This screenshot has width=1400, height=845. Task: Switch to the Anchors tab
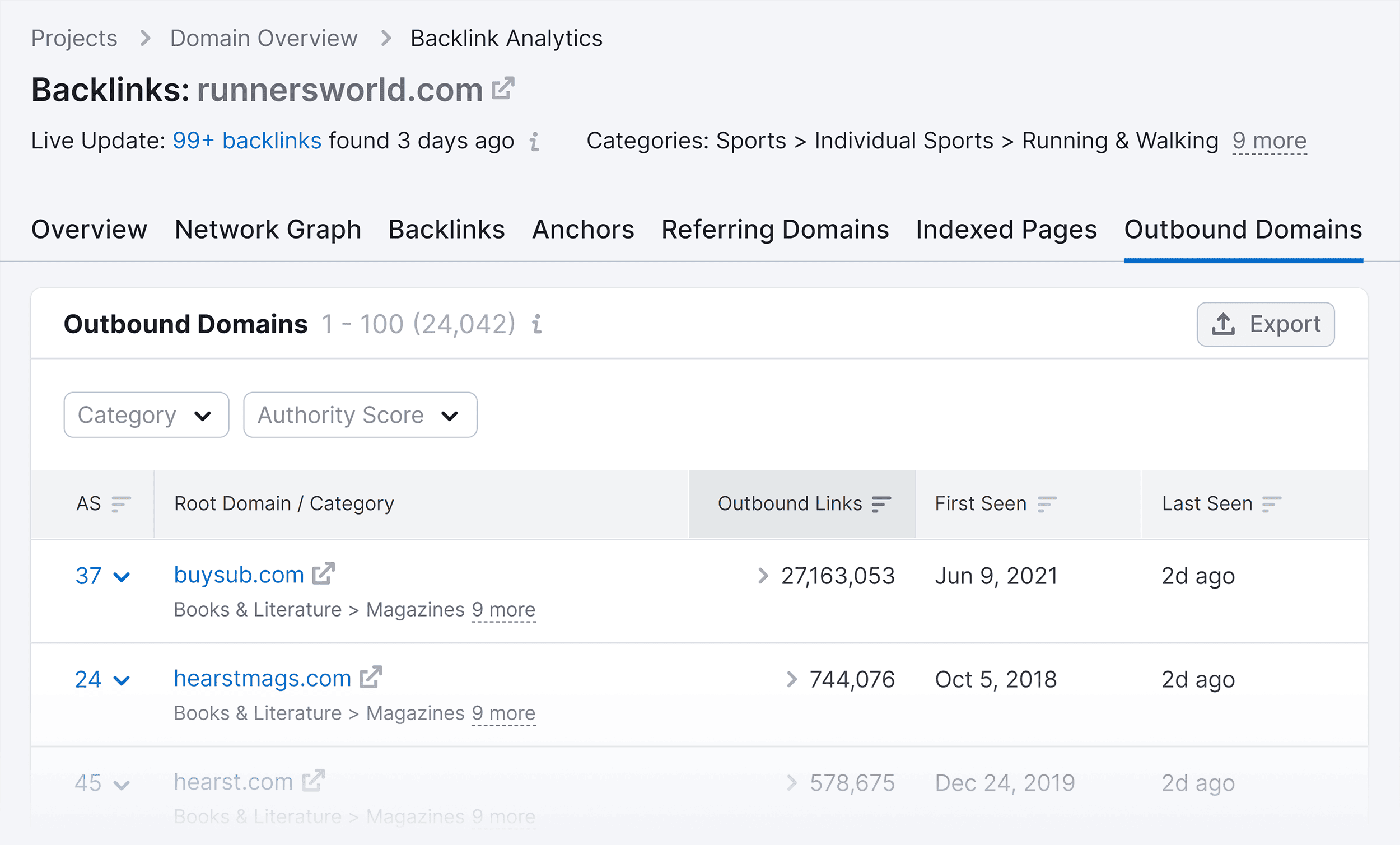click(x=583, y=230)
